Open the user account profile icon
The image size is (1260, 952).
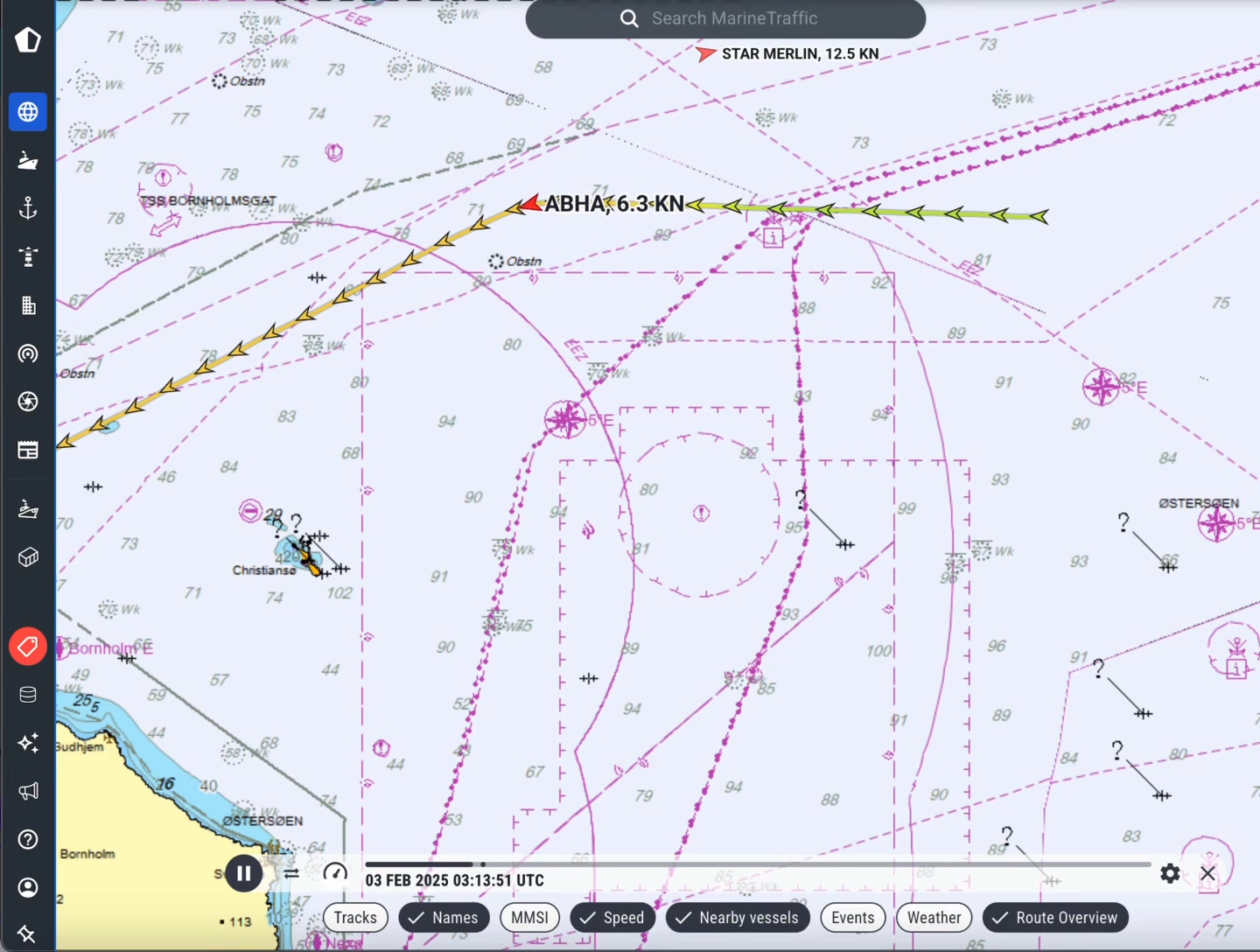(28, 887)
